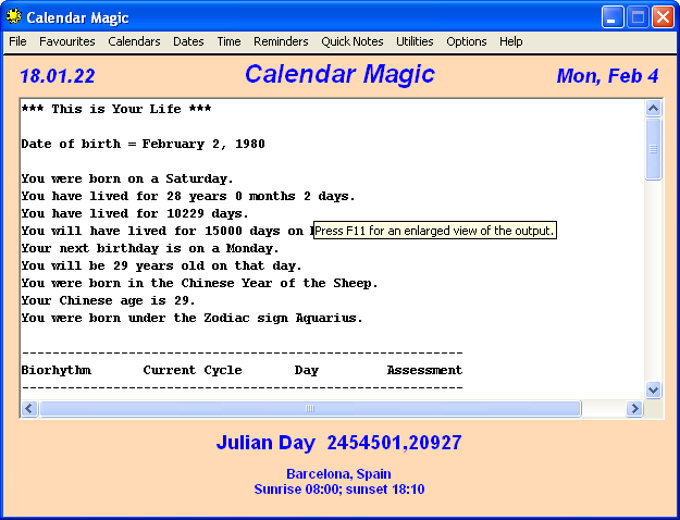Open the Time menu
Viewport: 680px width, 520px height.
(229, 42)
